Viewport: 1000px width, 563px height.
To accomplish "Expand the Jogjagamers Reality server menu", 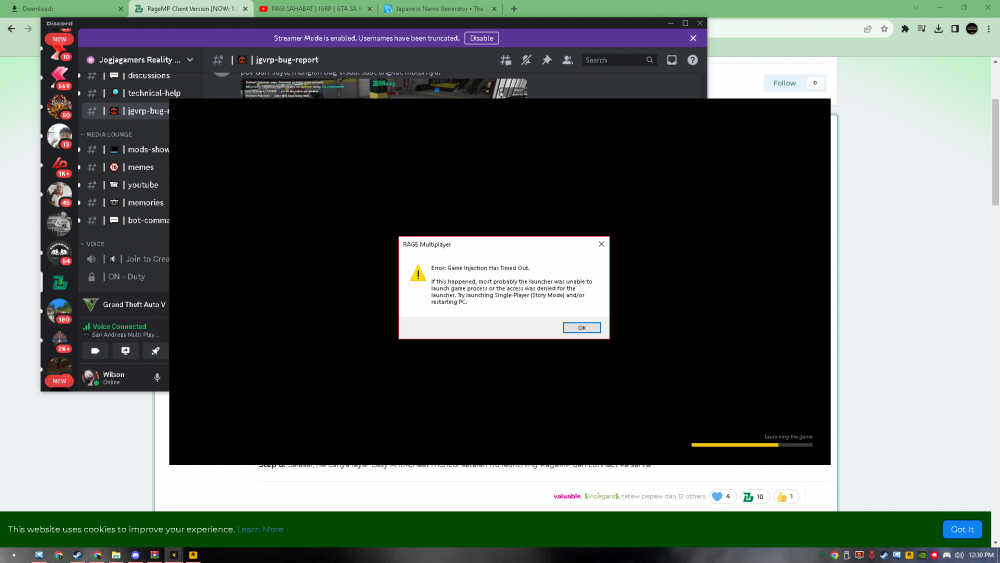I will [x=140, y=60].
